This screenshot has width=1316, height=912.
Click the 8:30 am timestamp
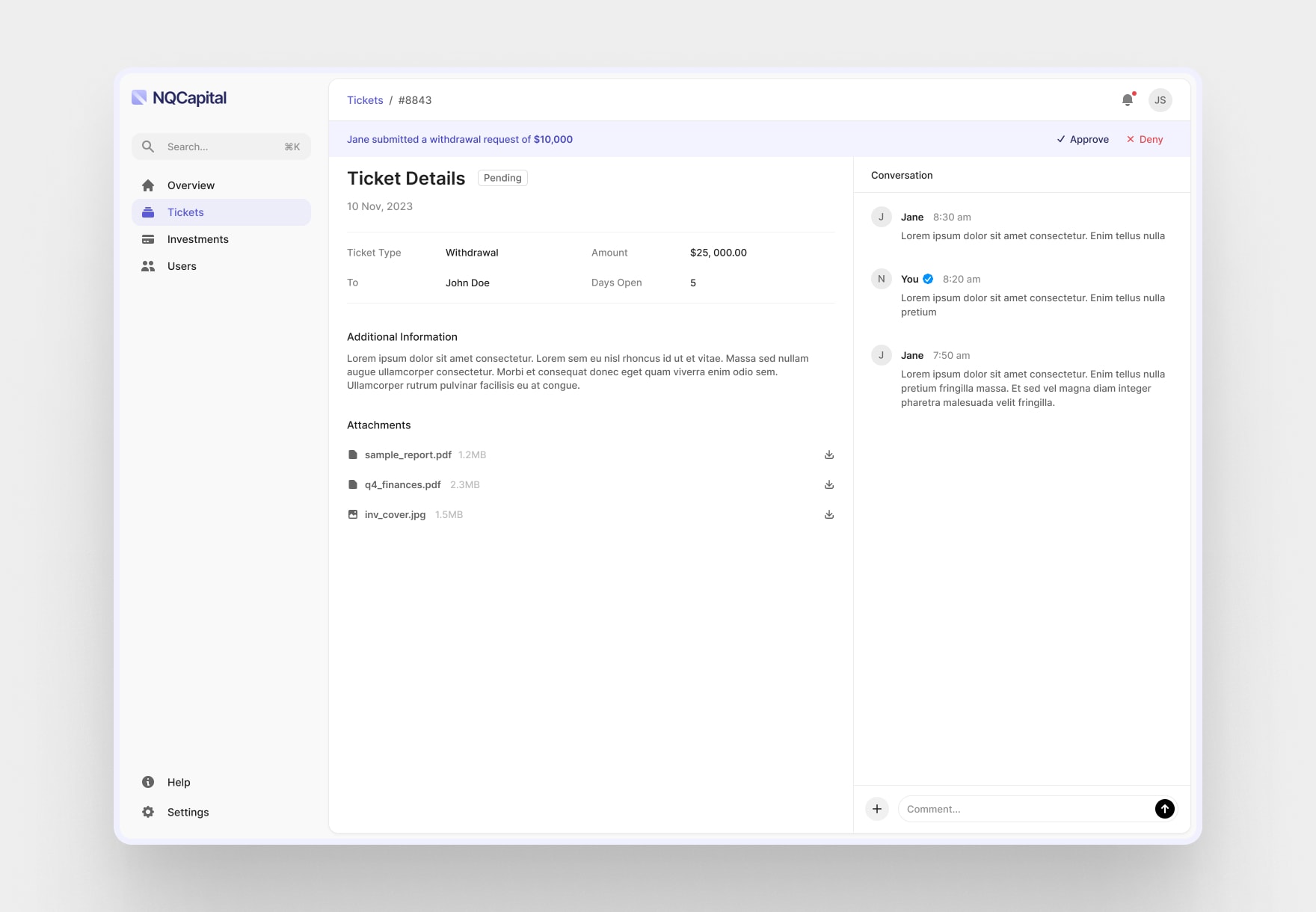952,217
